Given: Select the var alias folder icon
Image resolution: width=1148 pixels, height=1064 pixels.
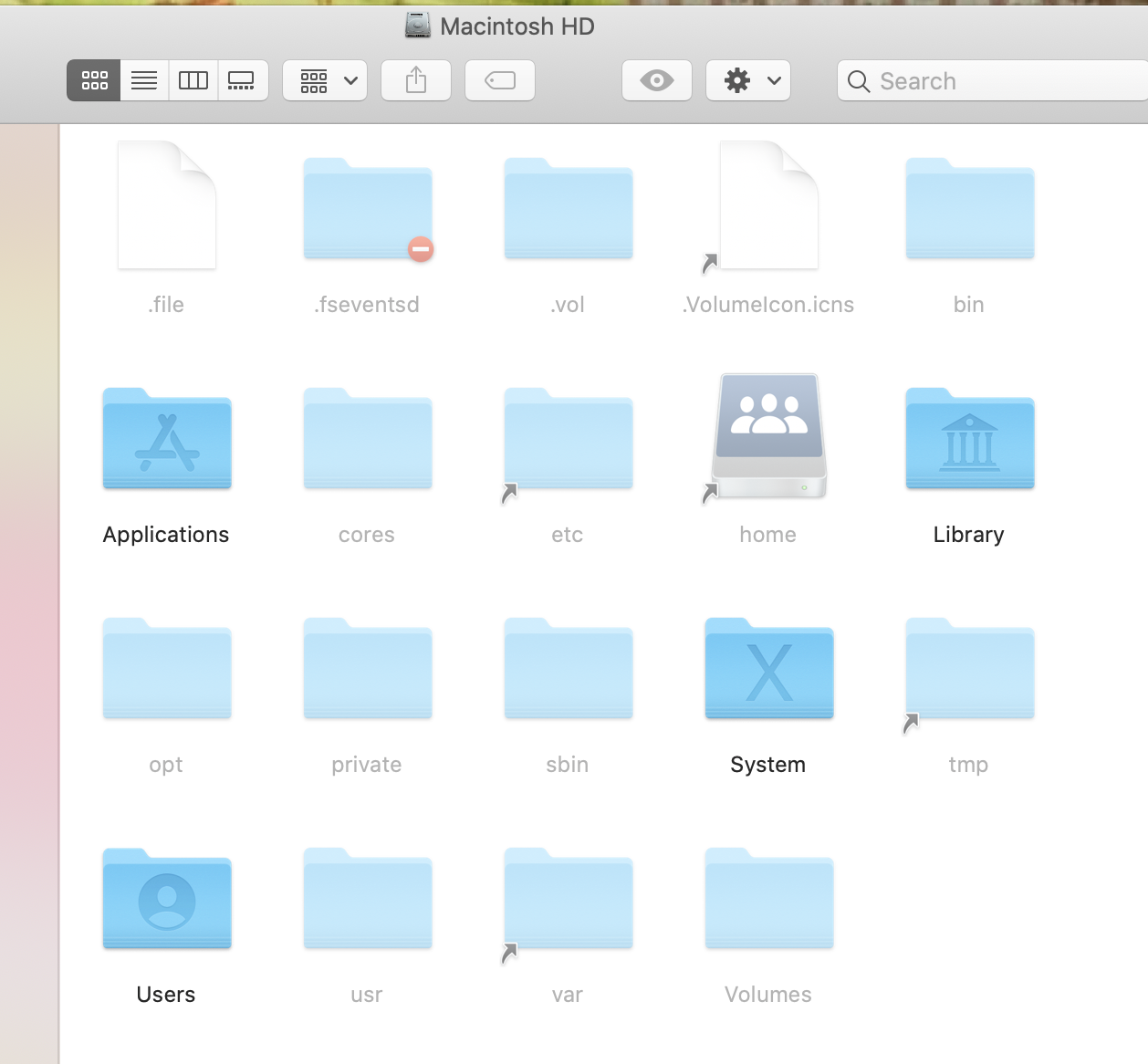Looking at the screenshot, I should [x=569, y=901].
